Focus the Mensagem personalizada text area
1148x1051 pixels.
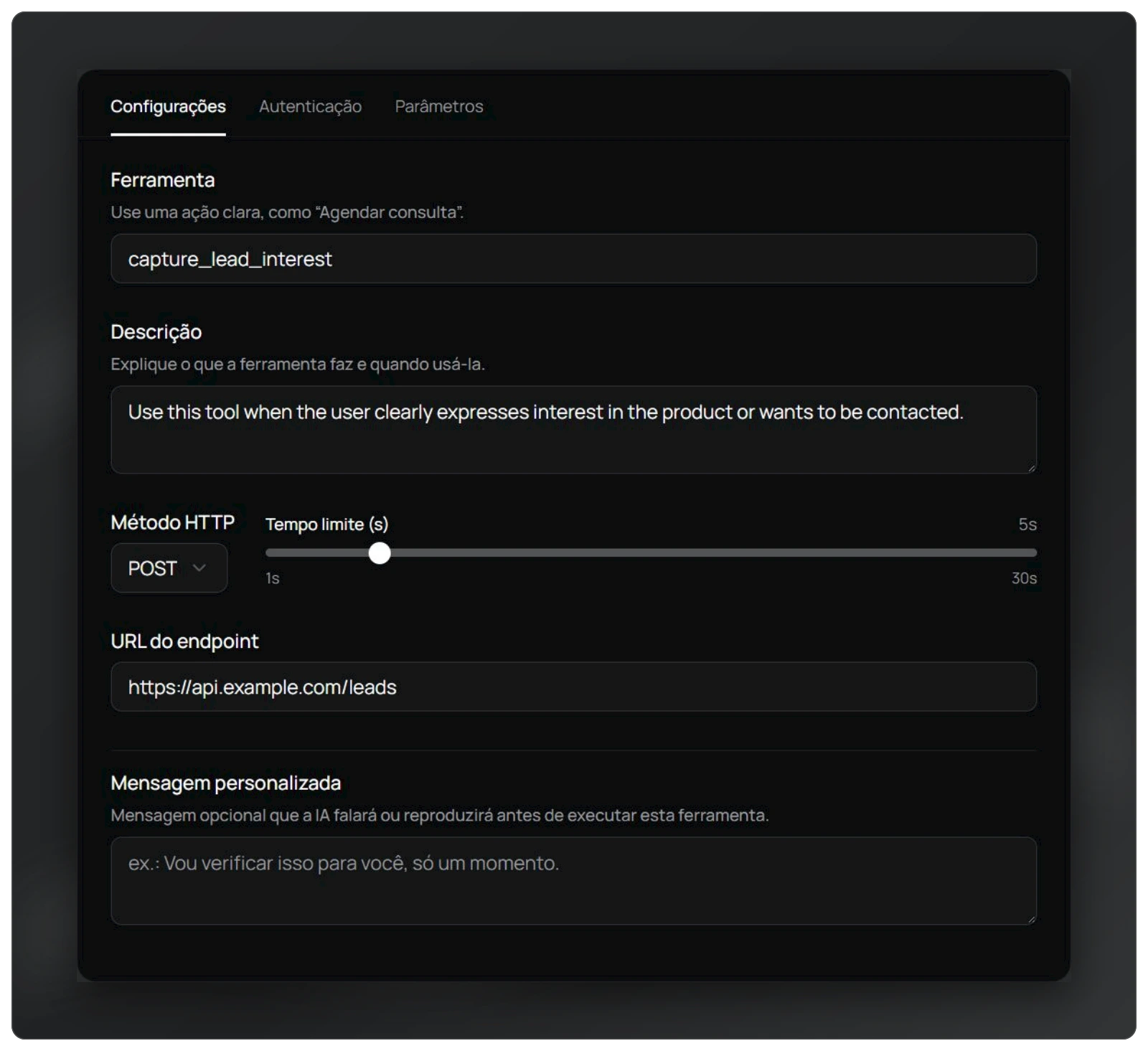click(x=573, y=881)
